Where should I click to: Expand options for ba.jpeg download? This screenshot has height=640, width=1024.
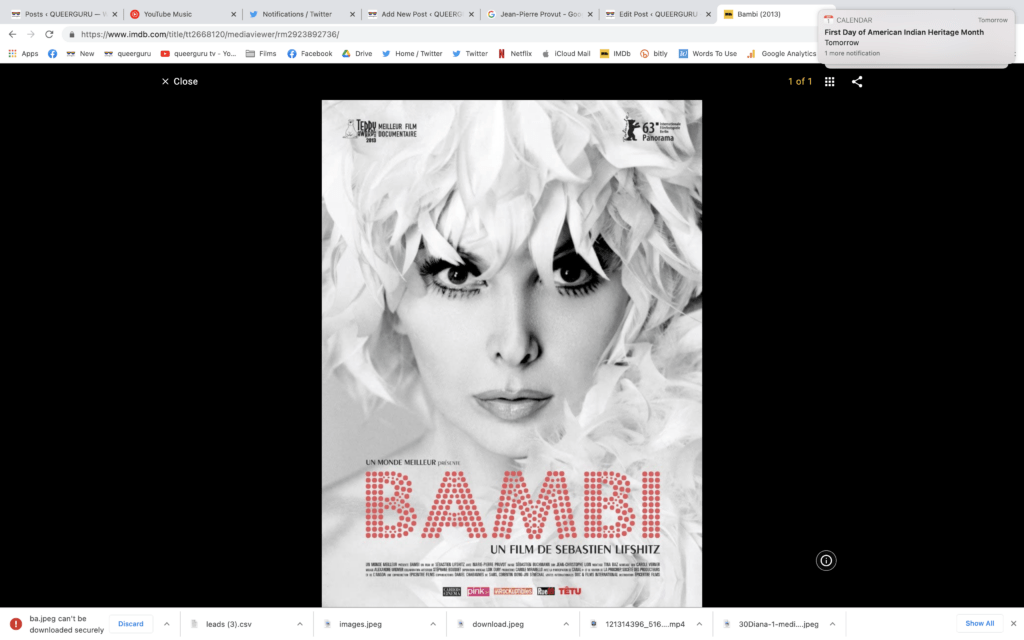coord(167,624)
